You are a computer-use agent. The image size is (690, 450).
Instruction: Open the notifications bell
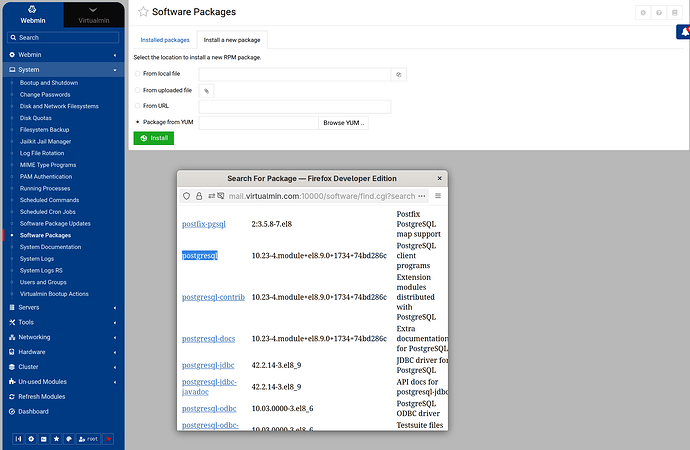tap(682, 33)
